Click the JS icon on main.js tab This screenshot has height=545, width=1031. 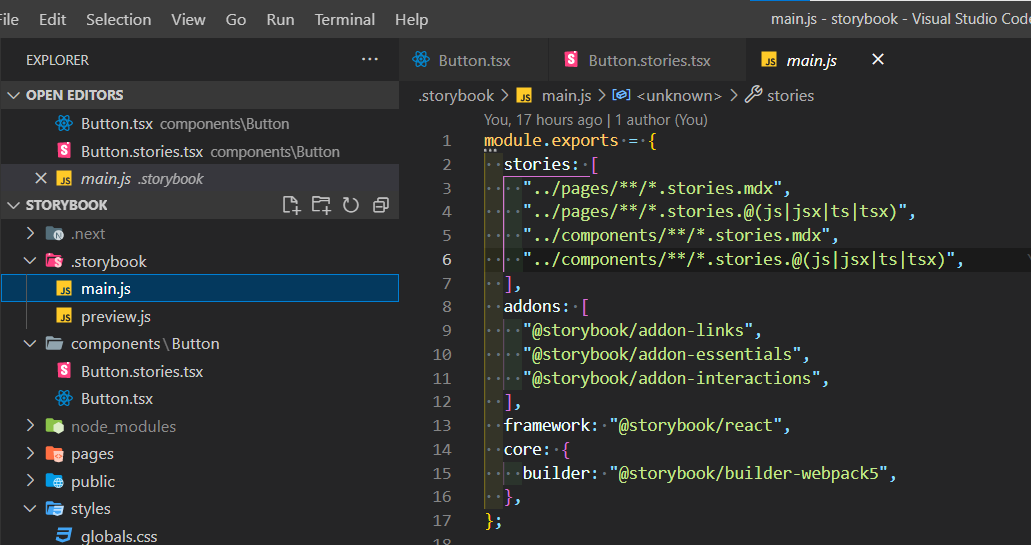coord(769,60)
